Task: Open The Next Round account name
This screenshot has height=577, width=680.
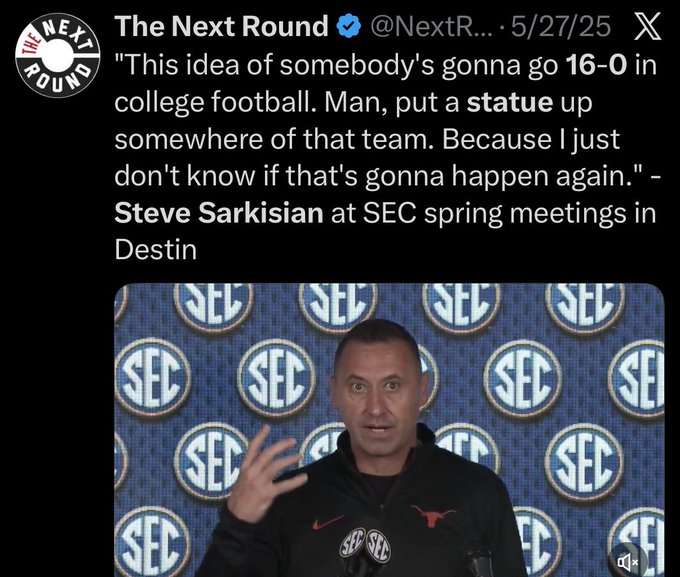Action: (x=221, y=26)
